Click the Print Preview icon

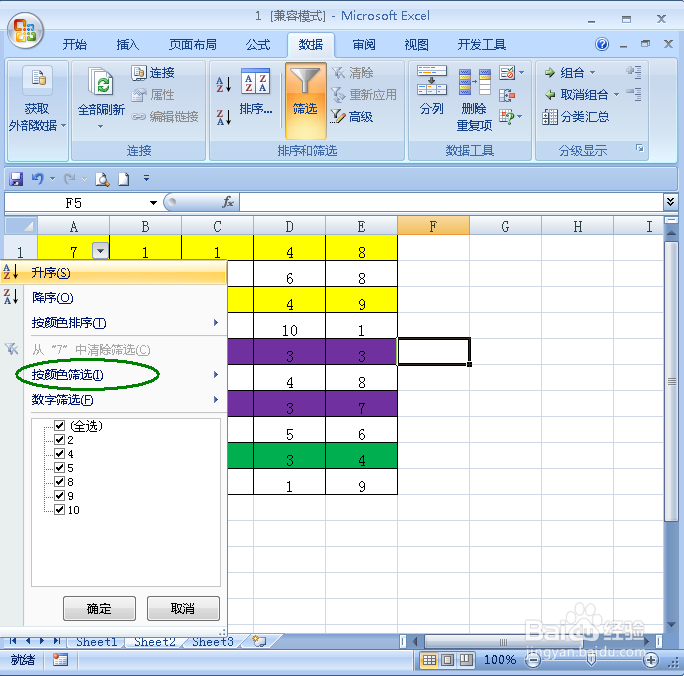[102, 179]
